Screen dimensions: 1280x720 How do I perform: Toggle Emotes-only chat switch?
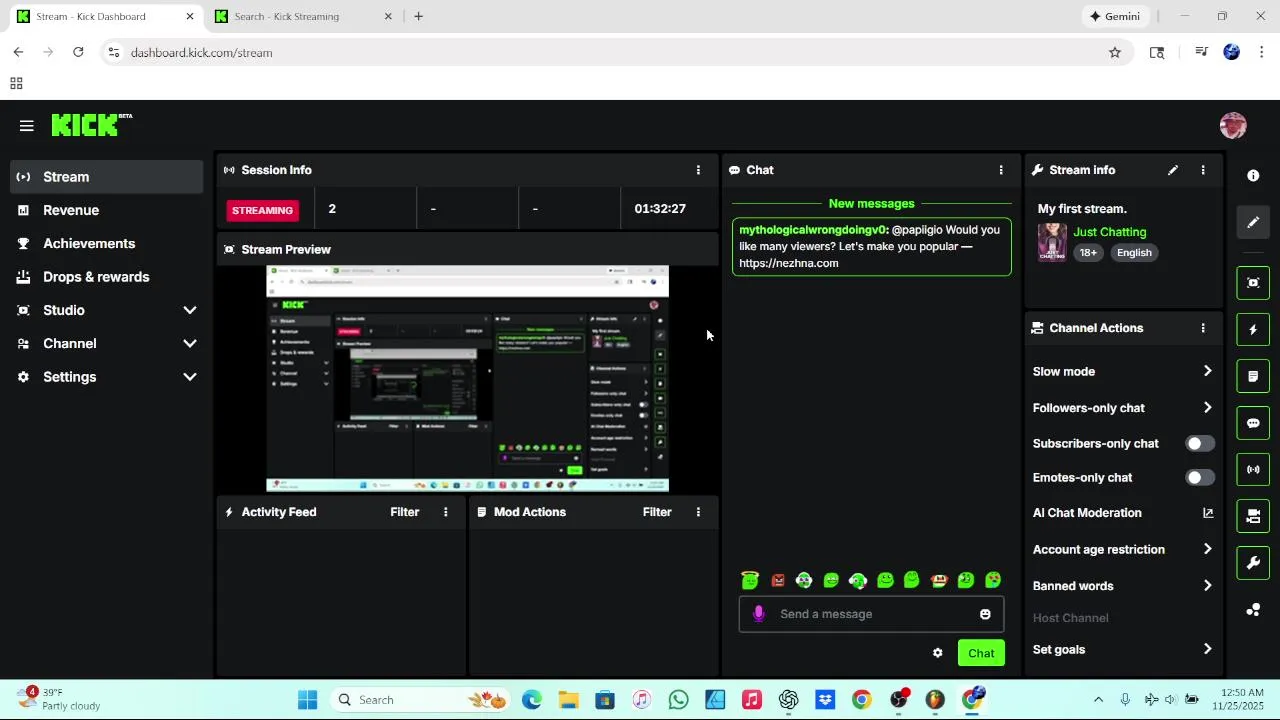[1200, 478]
